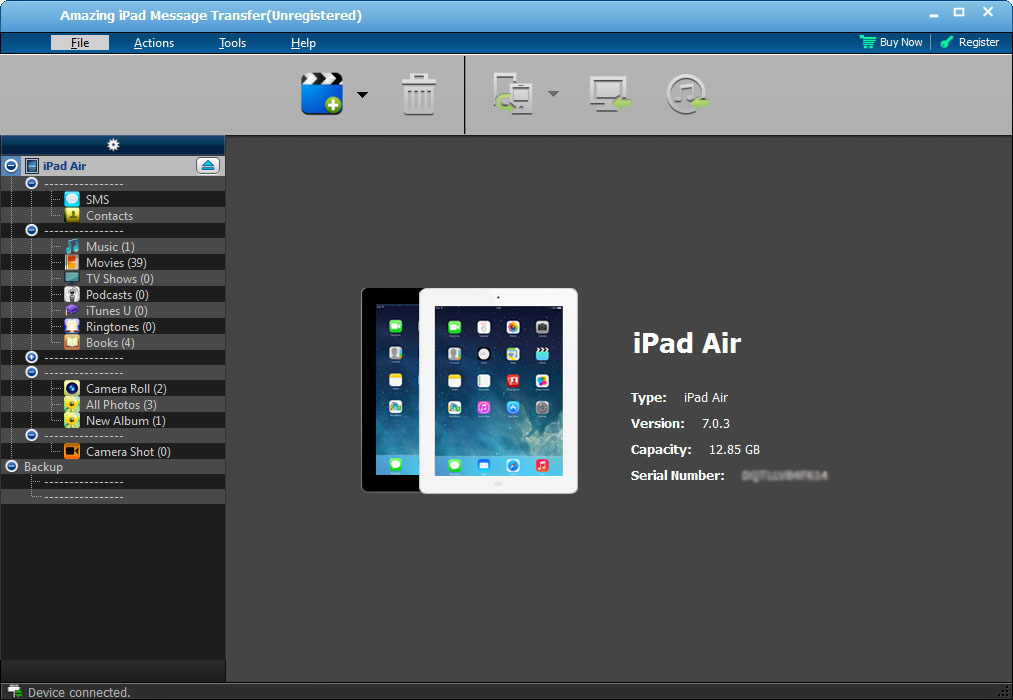The image size is (1013, 700).
Task: Select the iPad Air device label in tree
Action: click(x=65, y=166)
